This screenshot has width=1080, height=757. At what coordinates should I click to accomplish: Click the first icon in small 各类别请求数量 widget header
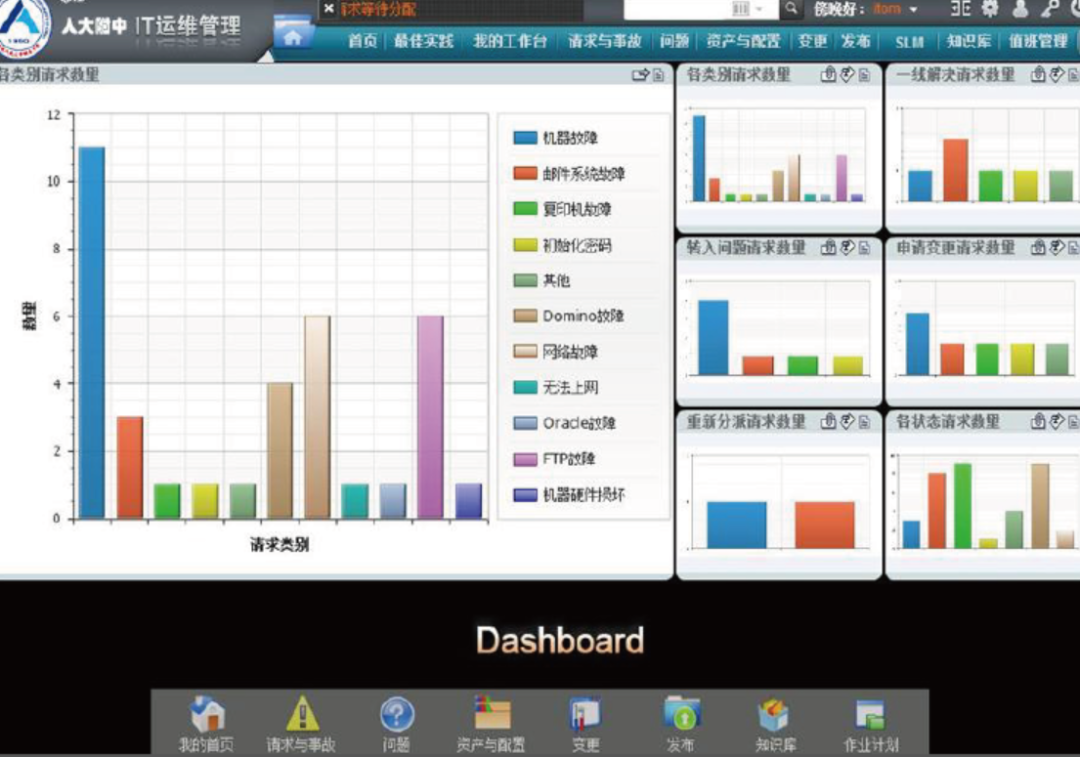[829, 74]
